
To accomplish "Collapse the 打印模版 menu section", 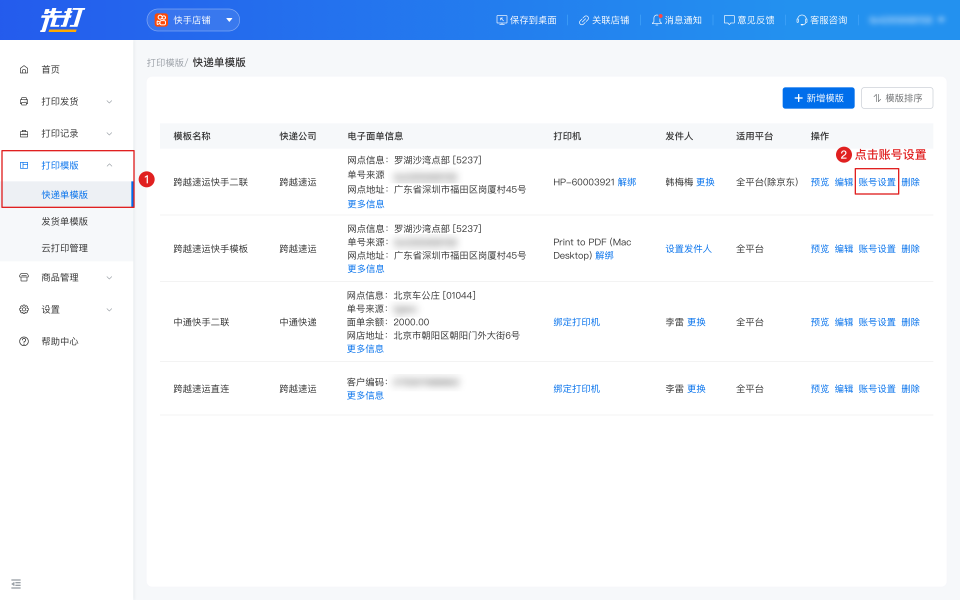I will (x=109, y=165).
